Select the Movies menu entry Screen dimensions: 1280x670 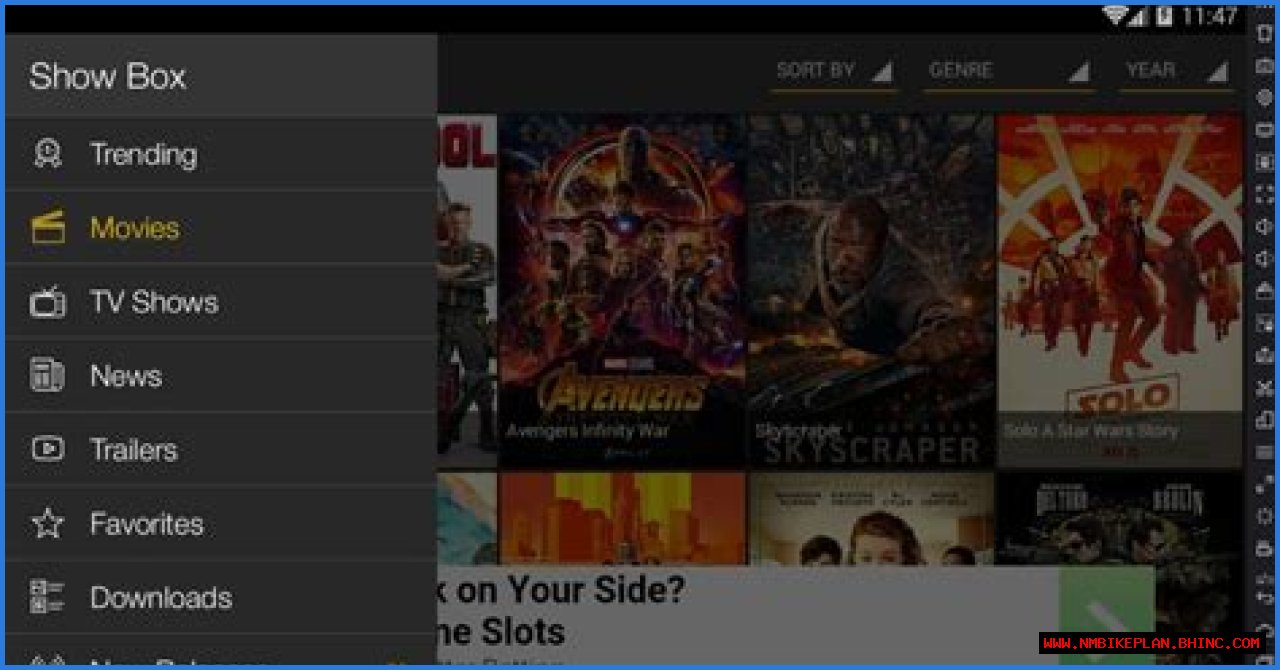tap(221, 227)
